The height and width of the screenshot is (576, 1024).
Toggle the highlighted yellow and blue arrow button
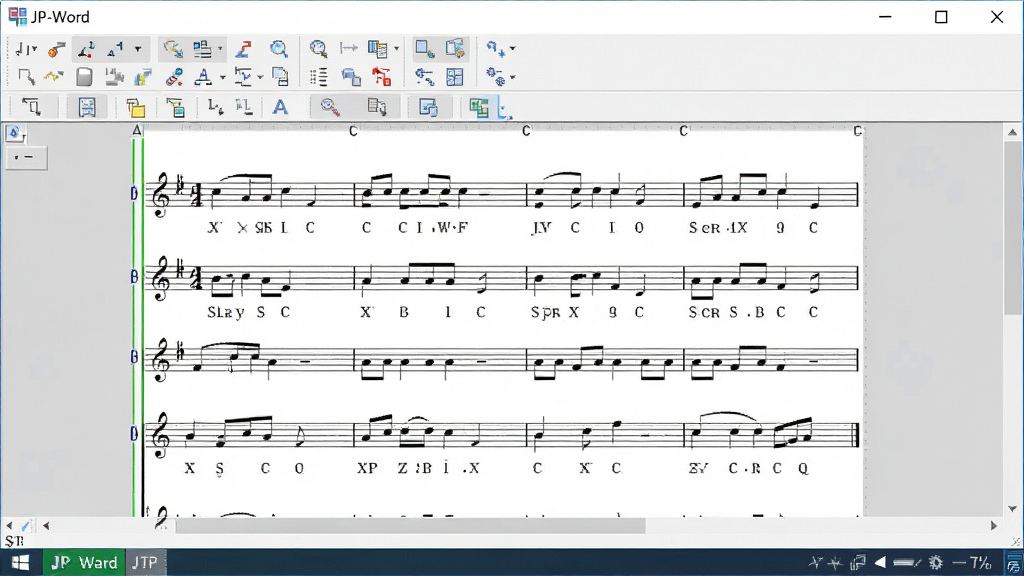[x=173, y=49]
